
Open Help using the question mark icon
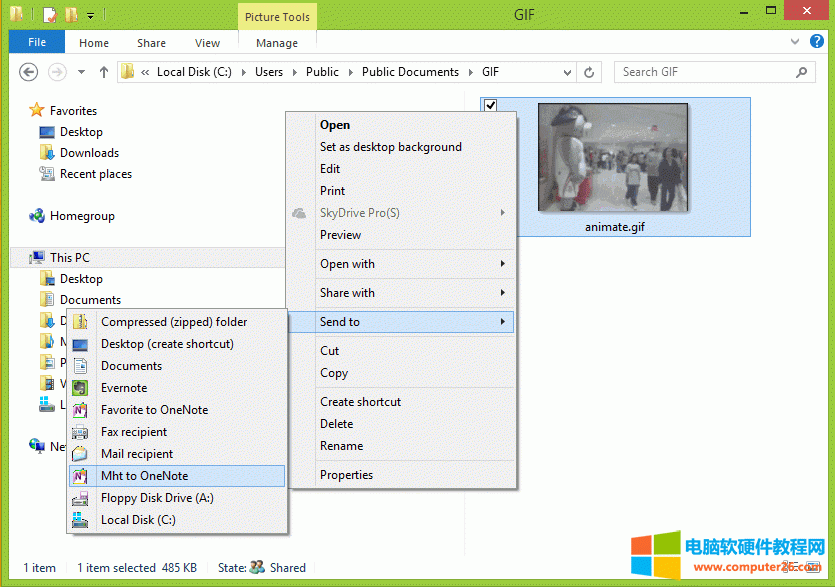pyautogui.click(x=817, y=42)
